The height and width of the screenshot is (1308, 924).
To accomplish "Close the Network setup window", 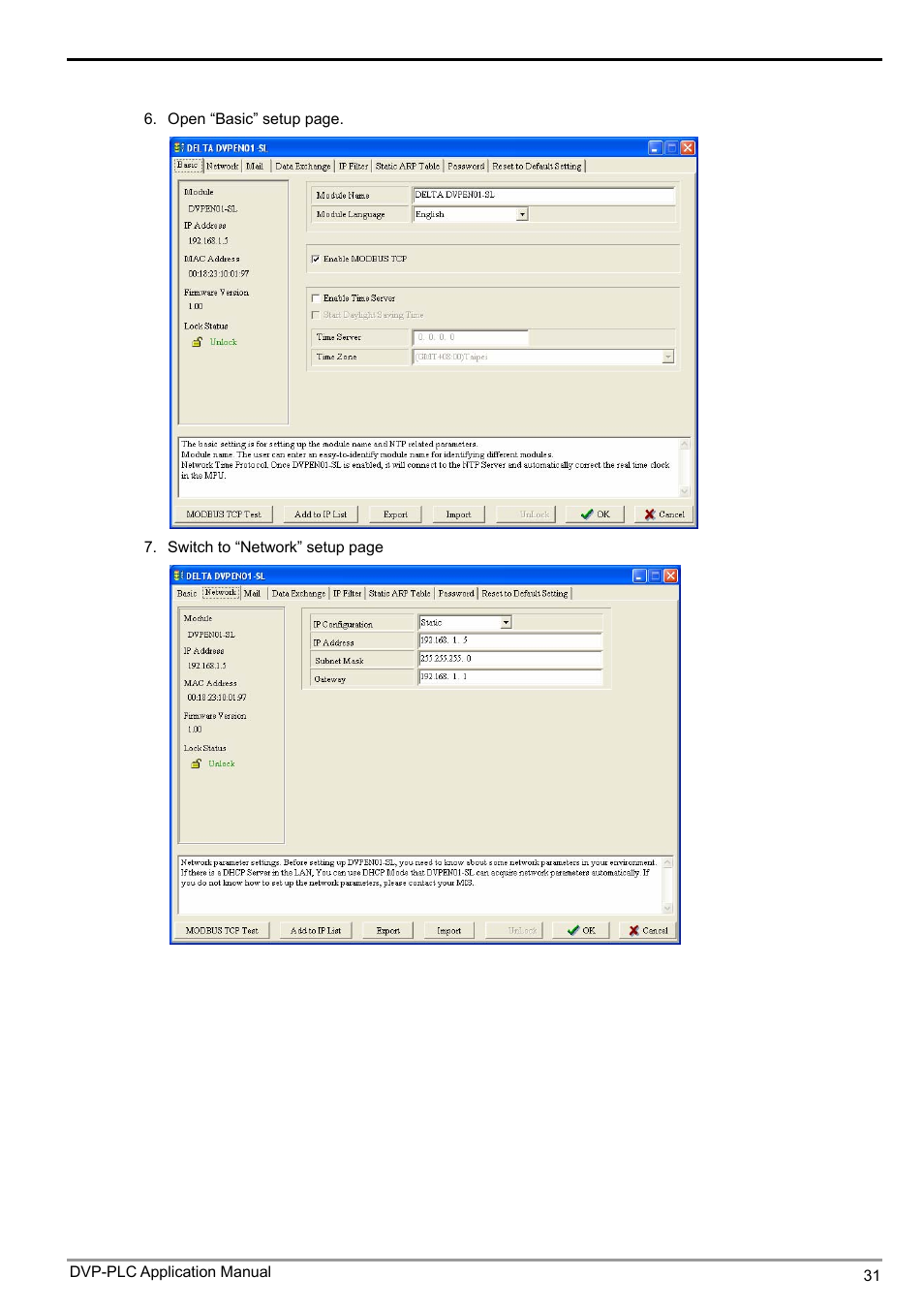I will (x=670, y=576).
